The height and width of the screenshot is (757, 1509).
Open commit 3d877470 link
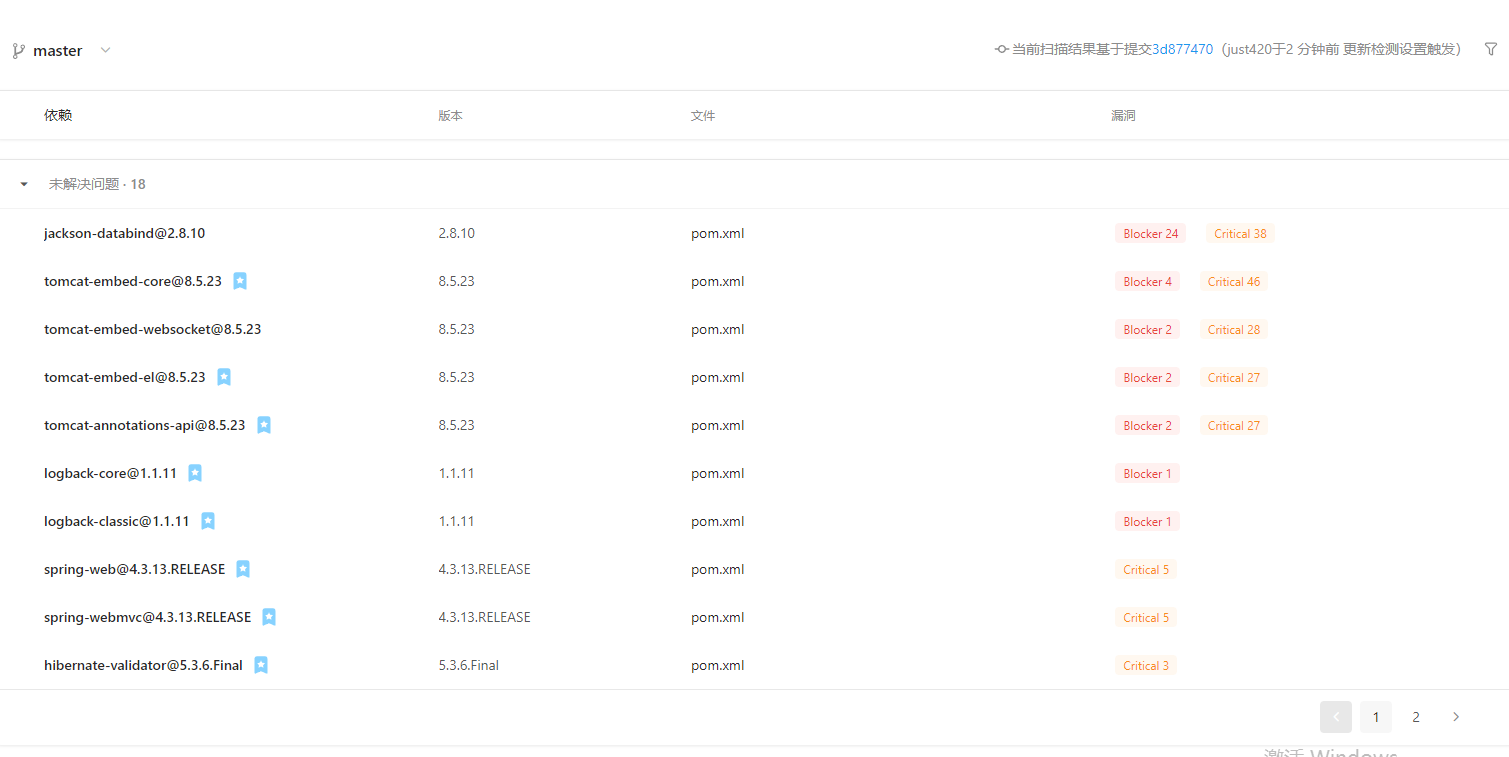tap(1182, 49)
